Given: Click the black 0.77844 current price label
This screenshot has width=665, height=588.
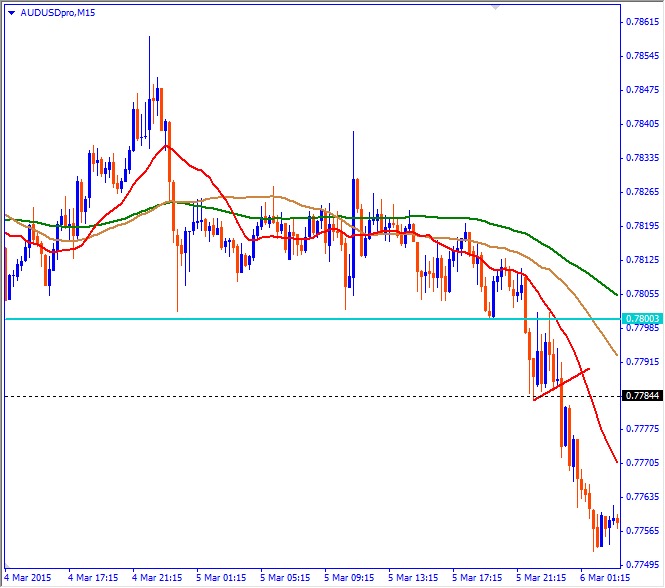Looking at the screenshot, I should pos(642,396).
